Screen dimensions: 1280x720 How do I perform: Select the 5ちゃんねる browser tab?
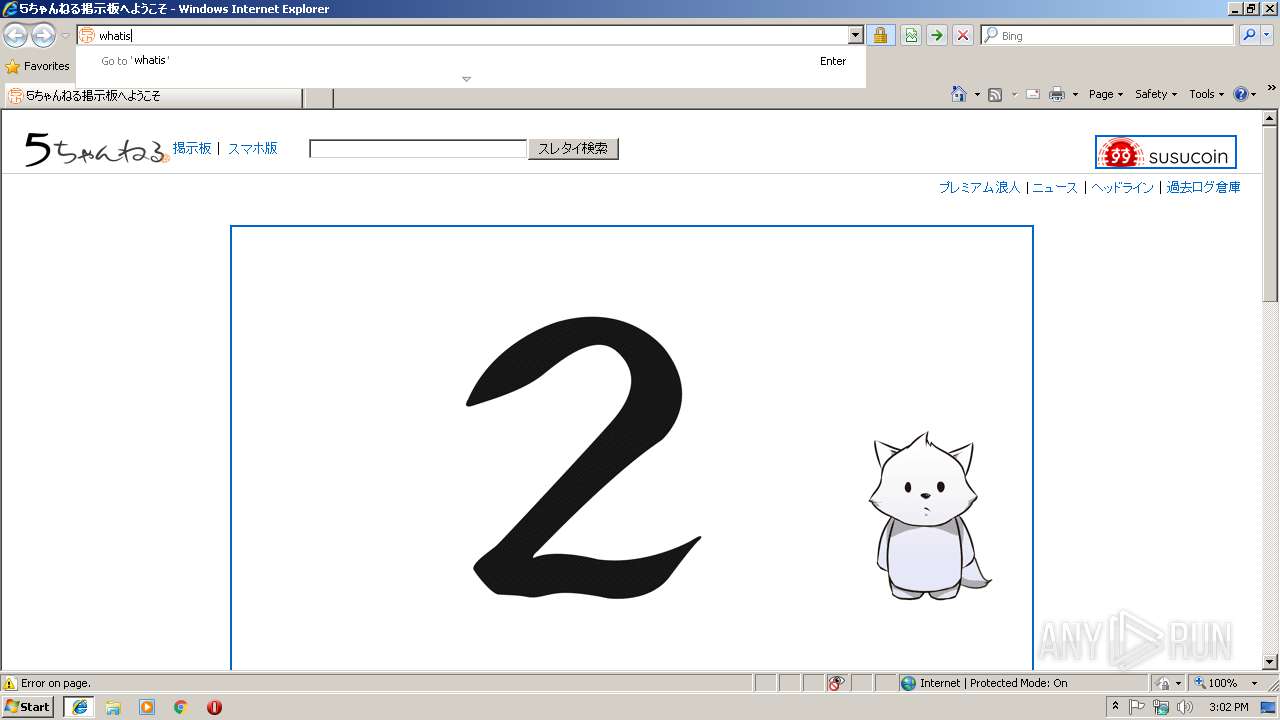tap(153, 96)
